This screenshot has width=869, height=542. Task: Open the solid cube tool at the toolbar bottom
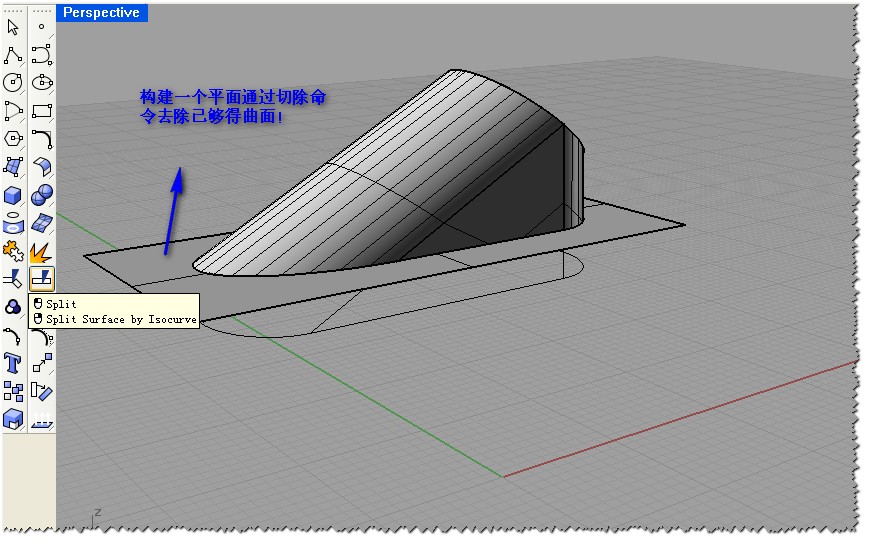pyautogui.click(x=13, y=420)
